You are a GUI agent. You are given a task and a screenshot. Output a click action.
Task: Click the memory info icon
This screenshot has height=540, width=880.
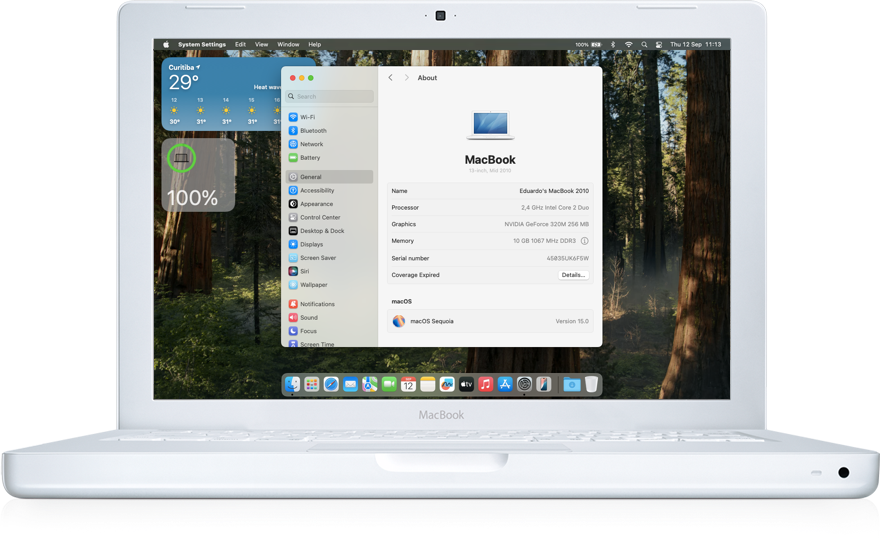coord(584,241)
